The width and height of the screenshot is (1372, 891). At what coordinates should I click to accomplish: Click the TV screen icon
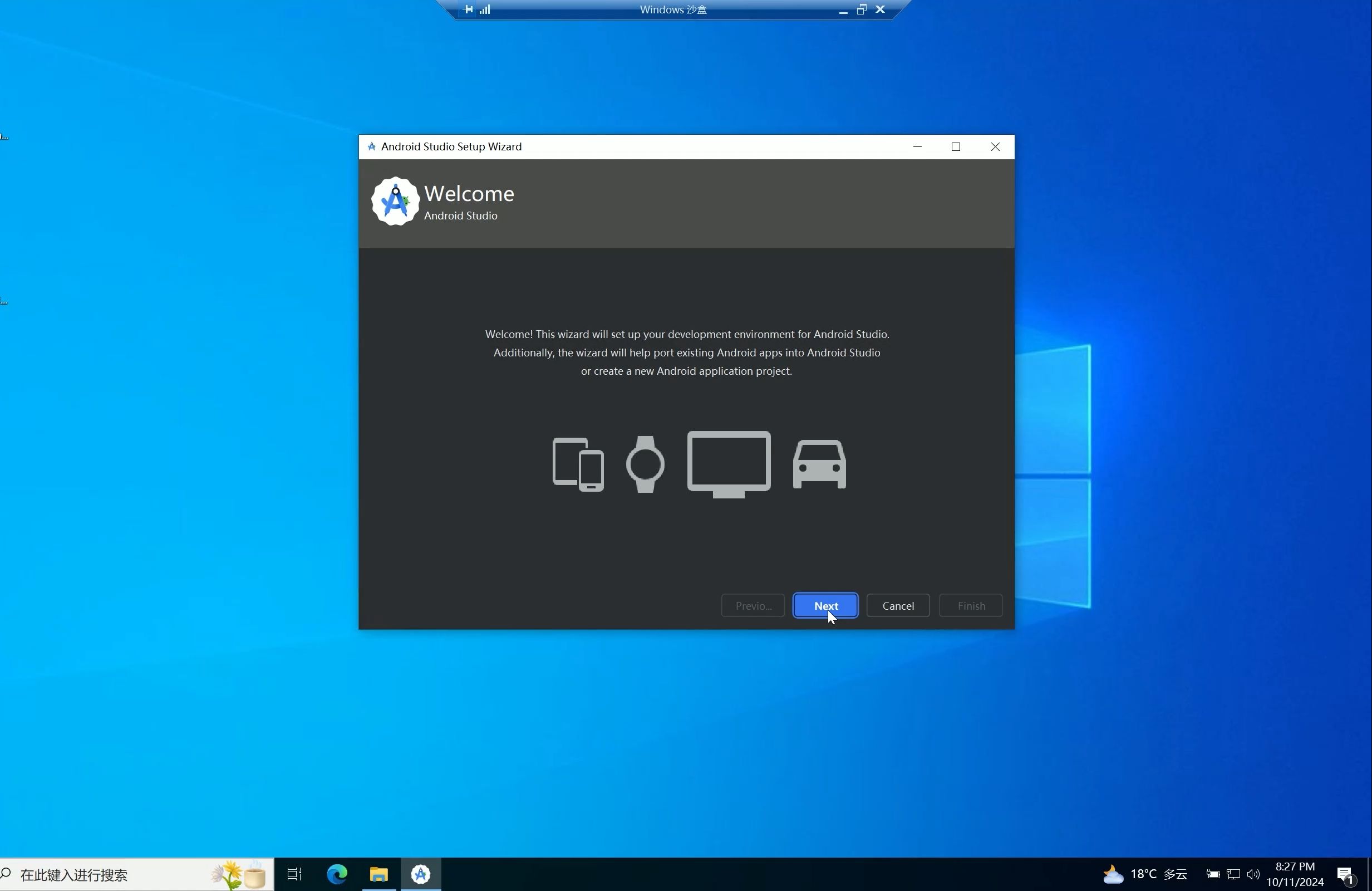click(x=729, y=464)
